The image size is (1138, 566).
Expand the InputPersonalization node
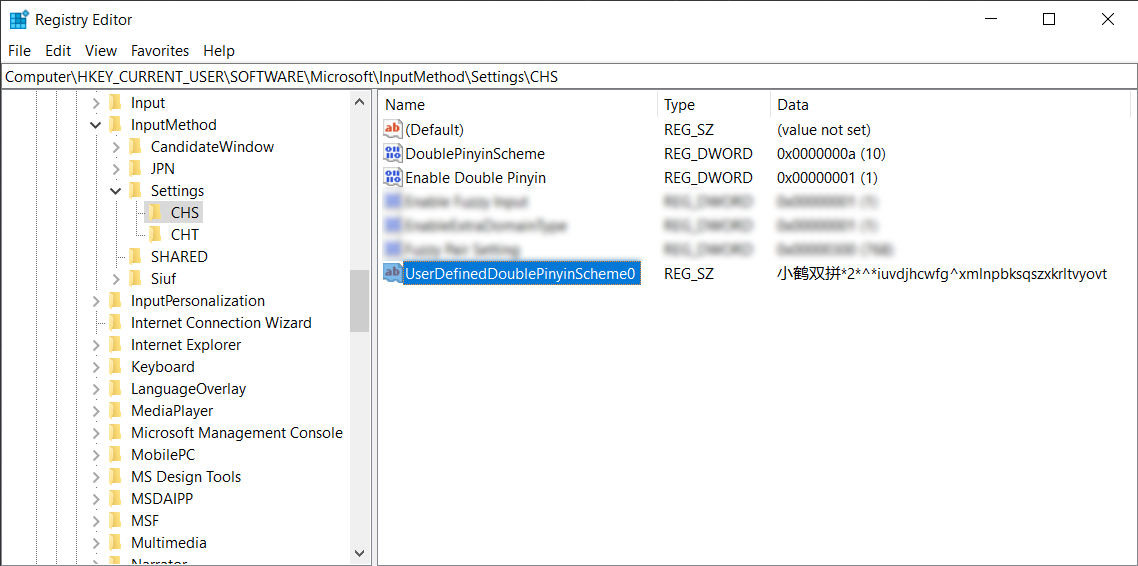pos(96,301)
